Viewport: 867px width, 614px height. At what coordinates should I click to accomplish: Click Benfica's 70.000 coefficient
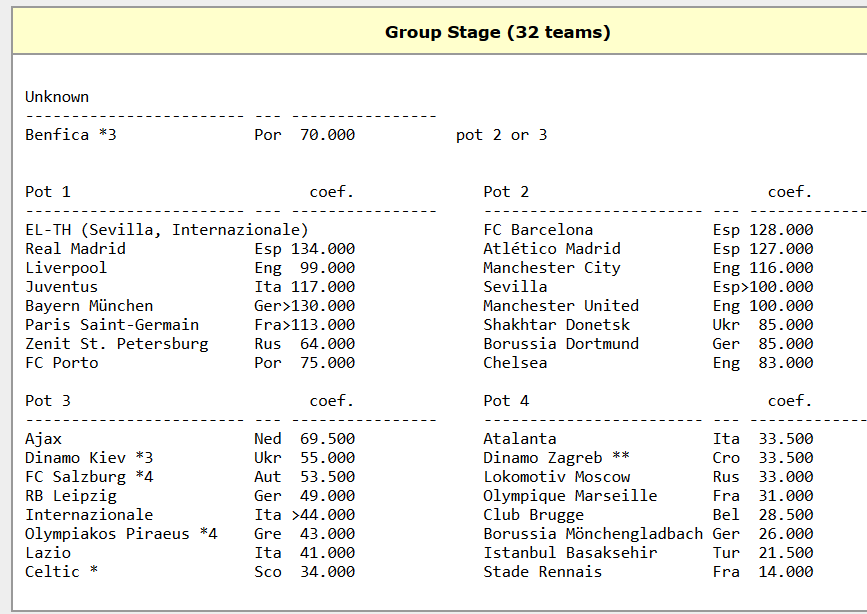point(327,135)
